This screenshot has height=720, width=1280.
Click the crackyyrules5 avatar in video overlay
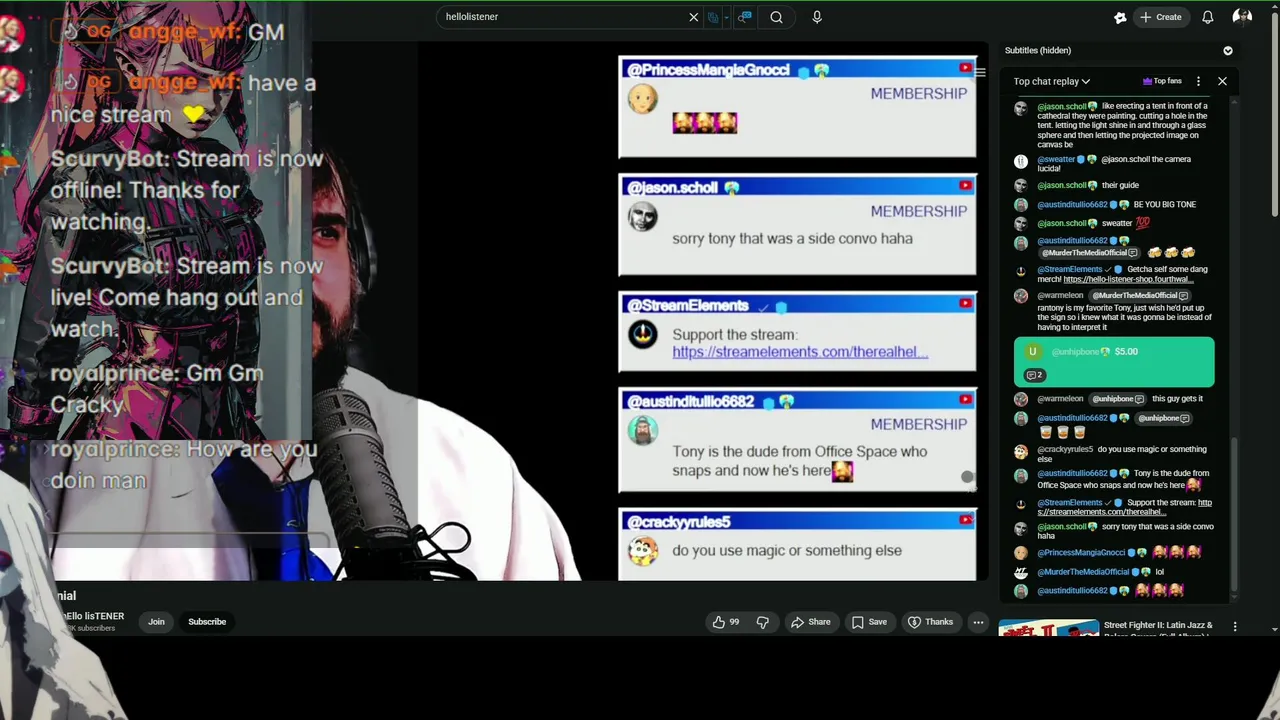[x=642, y=550]
